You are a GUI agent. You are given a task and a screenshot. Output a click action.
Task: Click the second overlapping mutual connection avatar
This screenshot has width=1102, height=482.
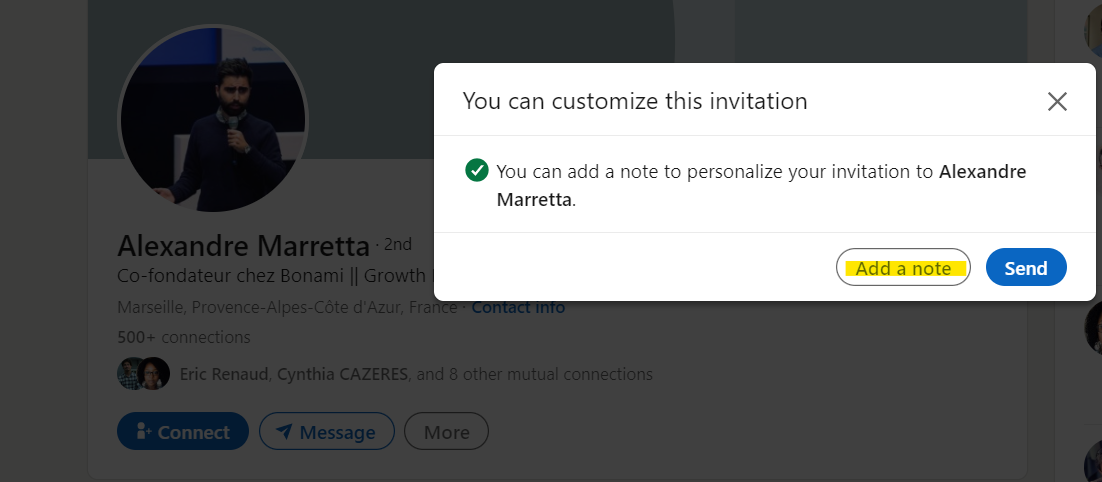(x=156, y=374)
